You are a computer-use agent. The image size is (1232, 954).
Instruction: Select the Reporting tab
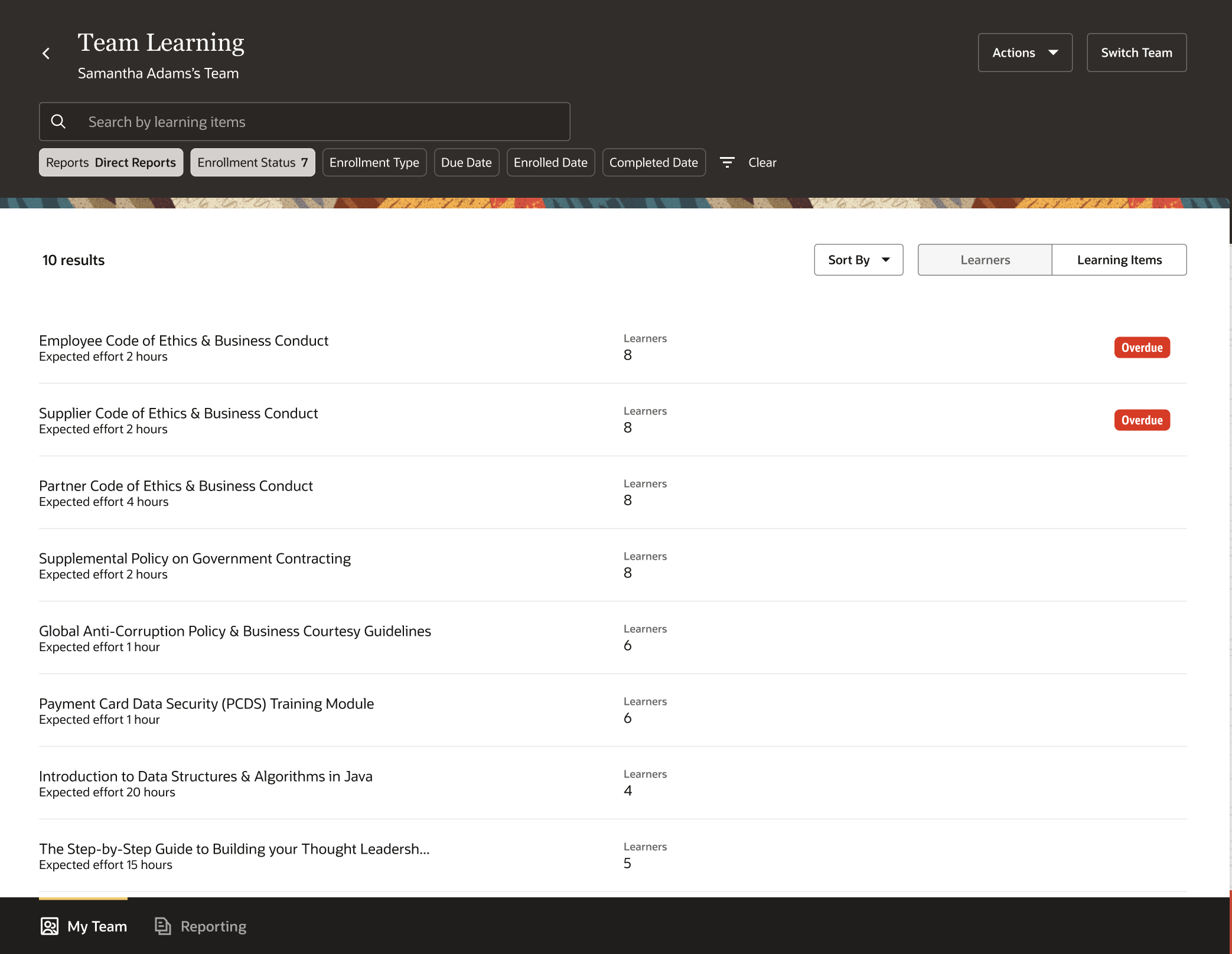coord(213,926)
